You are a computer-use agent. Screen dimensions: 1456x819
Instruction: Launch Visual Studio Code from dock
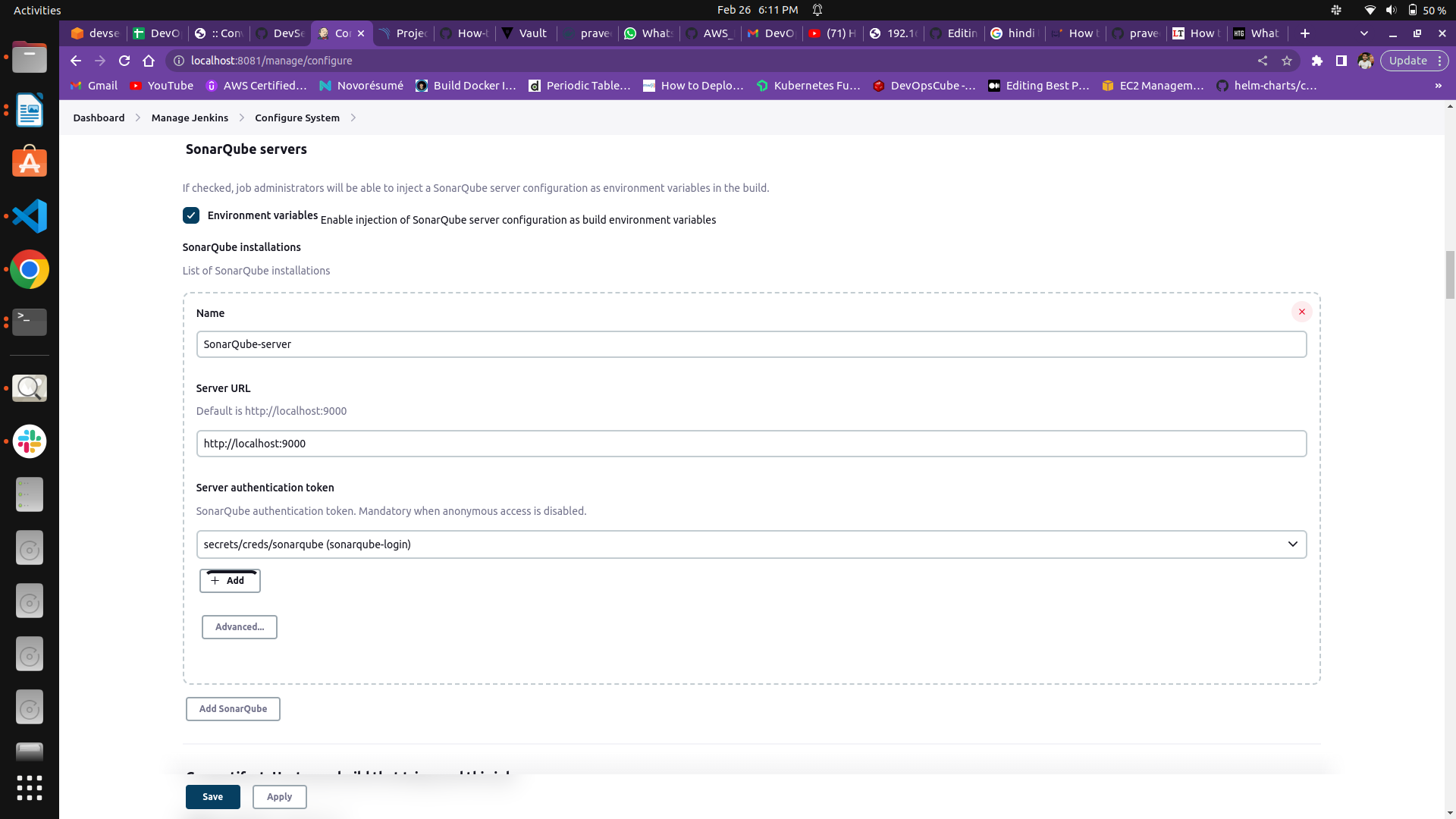click(30, 216)
